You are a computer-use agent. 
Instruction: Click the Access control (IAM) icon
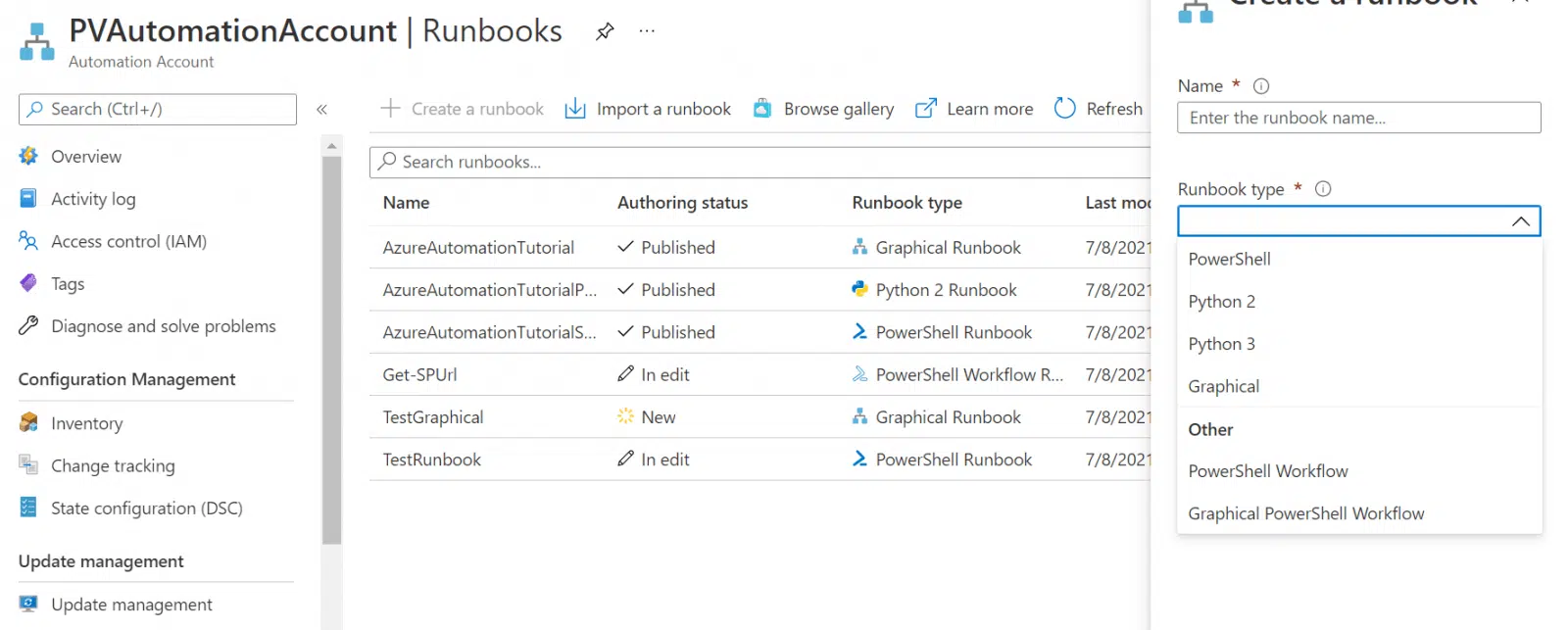(28, 240)
